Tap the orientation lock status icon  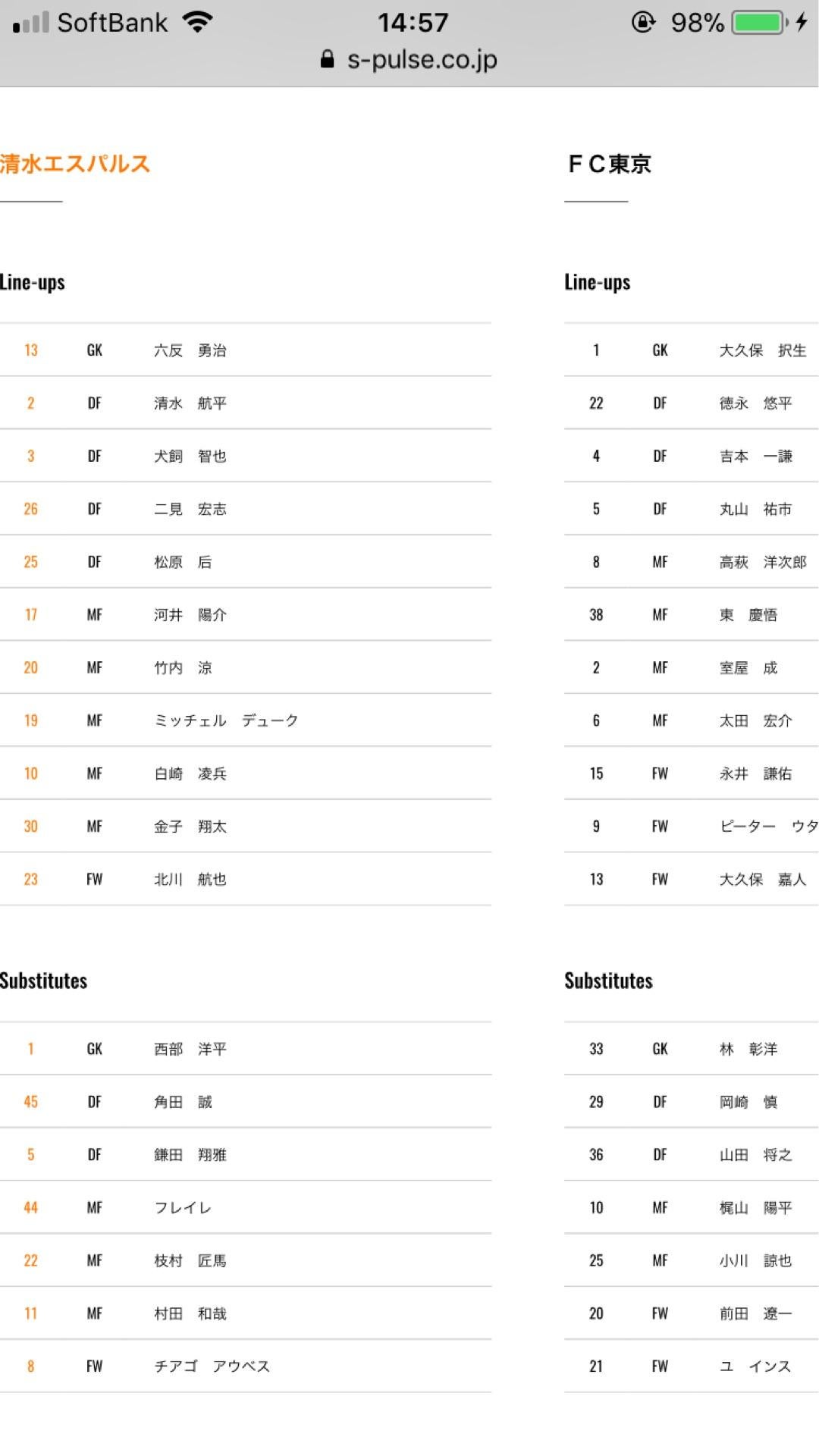click(x=643, y=23)
